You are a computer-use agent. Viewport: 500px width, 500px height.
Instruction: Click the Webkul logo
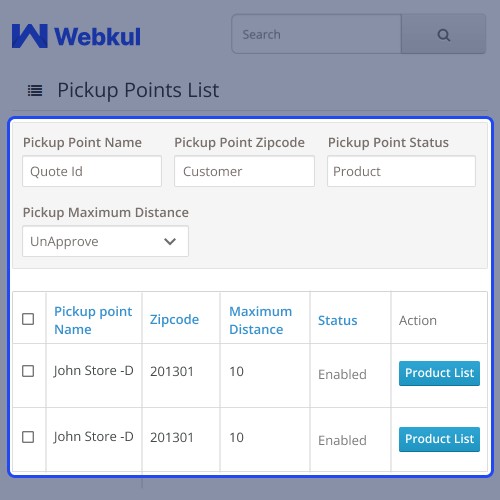tap(76, 36)
